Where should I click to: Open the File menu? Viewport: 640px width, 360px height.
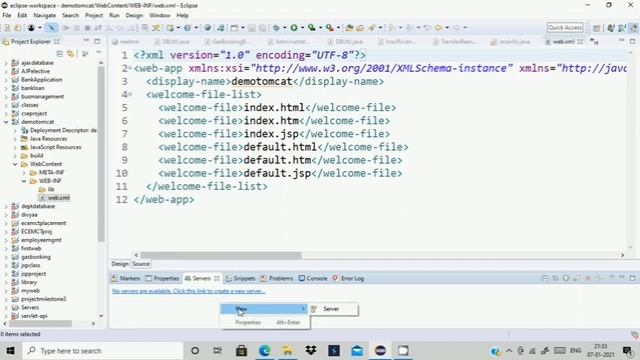point(7,16)
